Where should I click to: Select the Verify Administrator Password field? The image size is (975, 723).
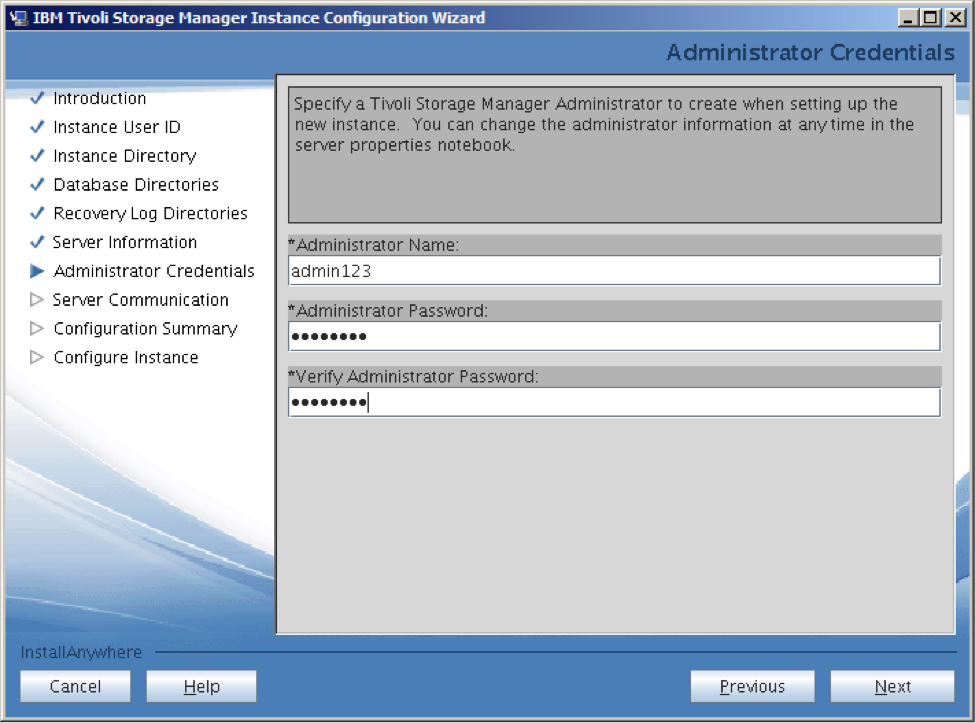(614, 402)
